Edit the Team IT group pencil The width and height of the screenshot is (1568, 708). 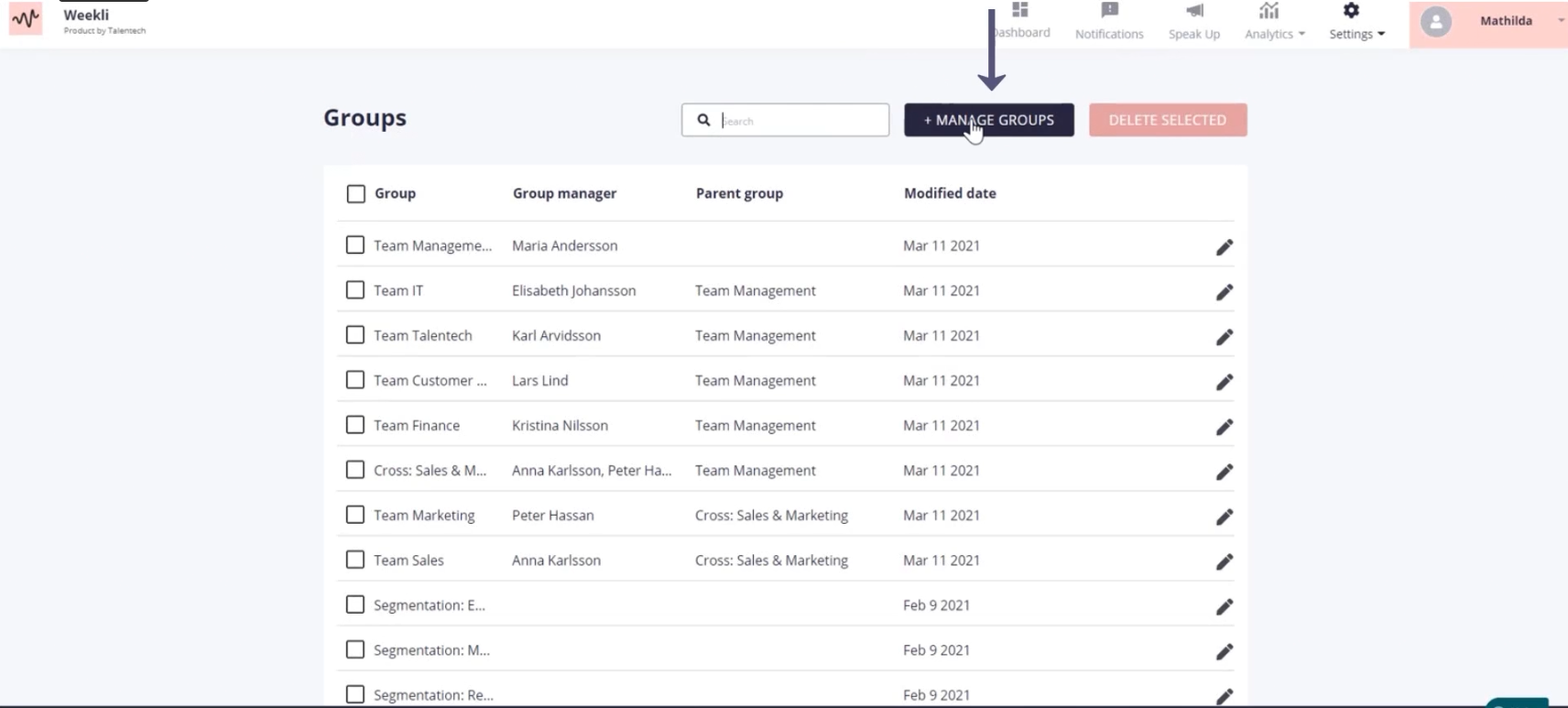[x=1224, y=292]
